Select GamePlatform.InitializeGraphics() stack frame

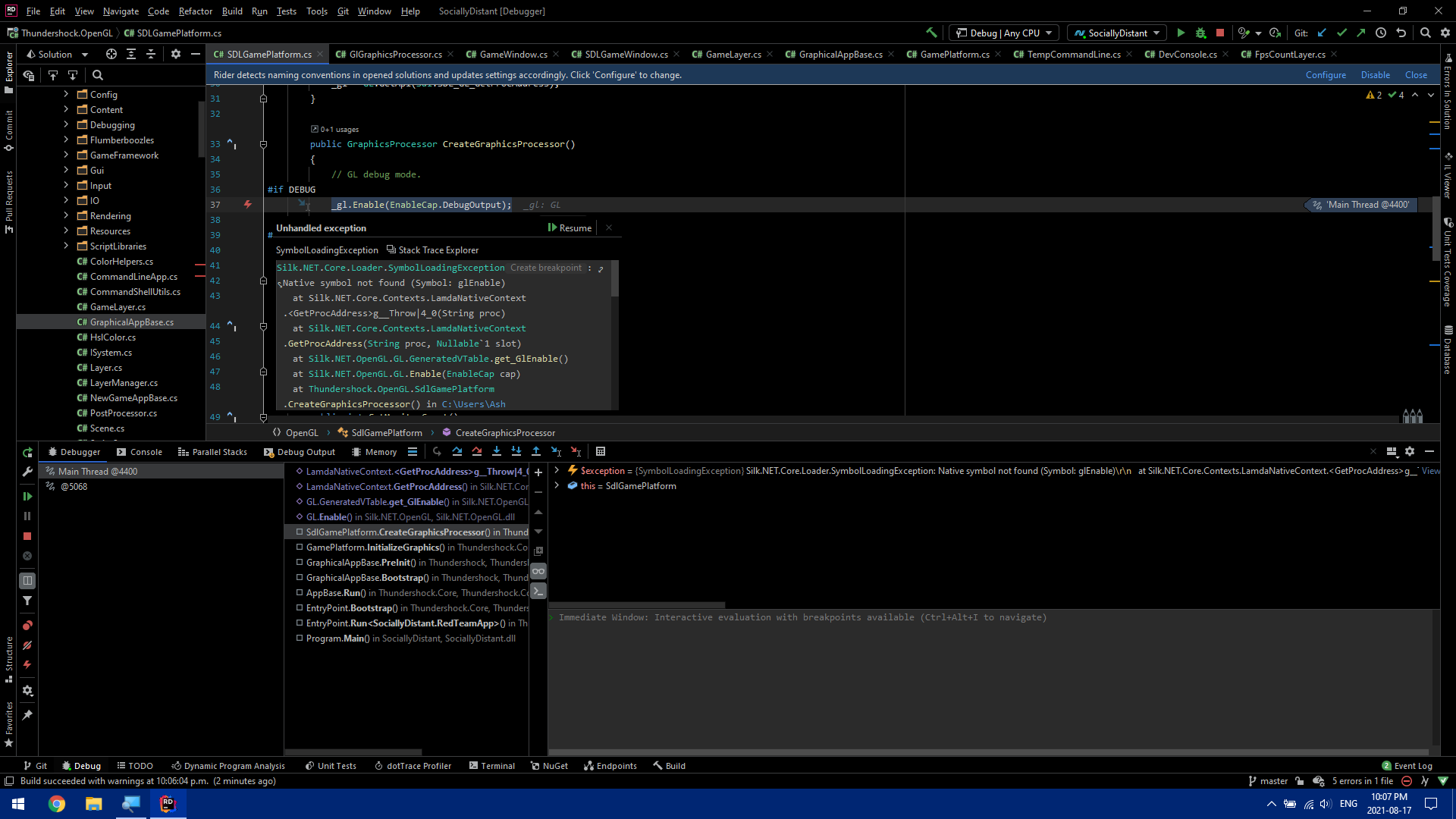coord(375,548)
